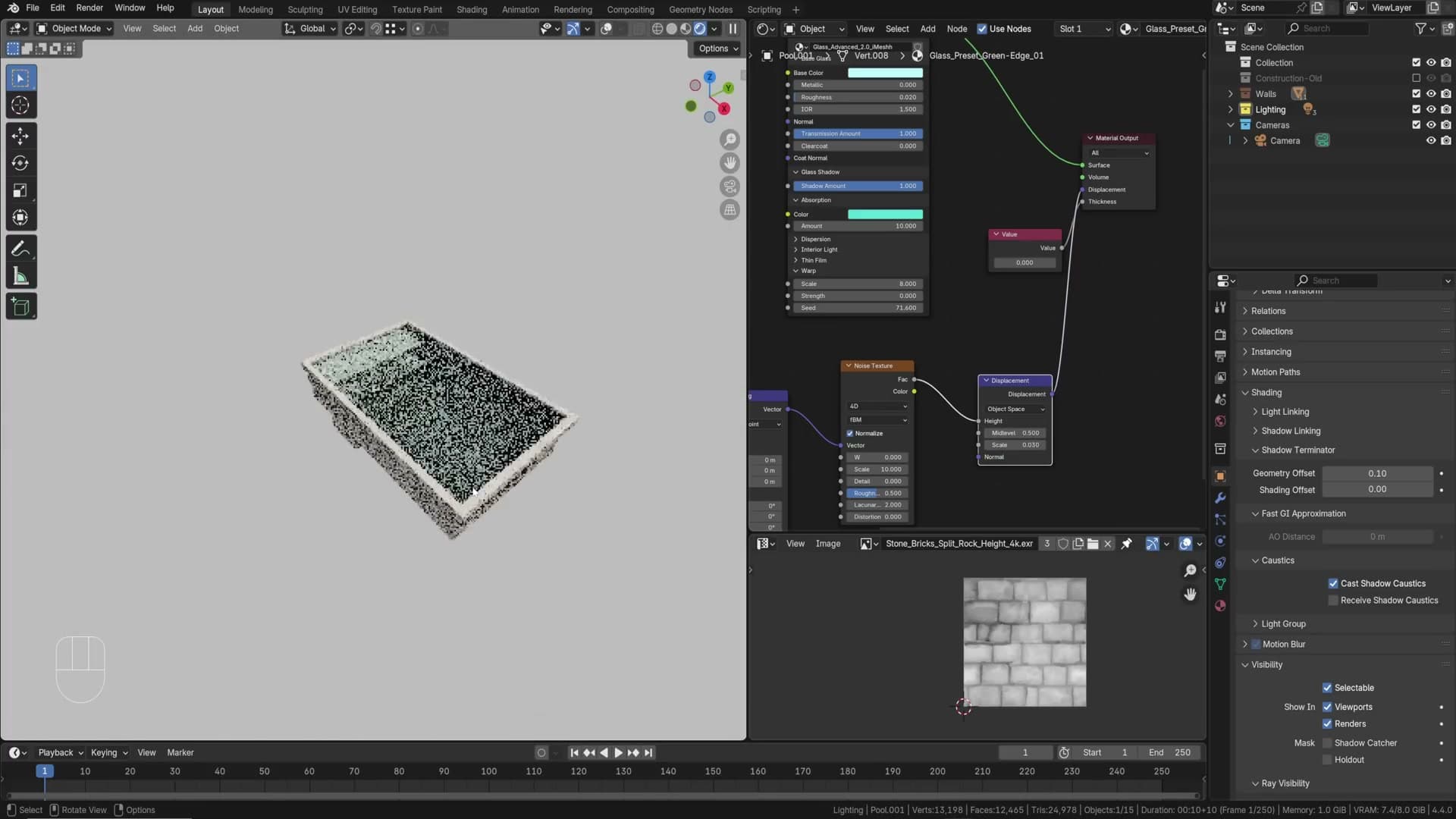The image size is (1456, 819).
Task: Open the viewport Options popover
Action: pyautogui.click(x=717, y=49)
